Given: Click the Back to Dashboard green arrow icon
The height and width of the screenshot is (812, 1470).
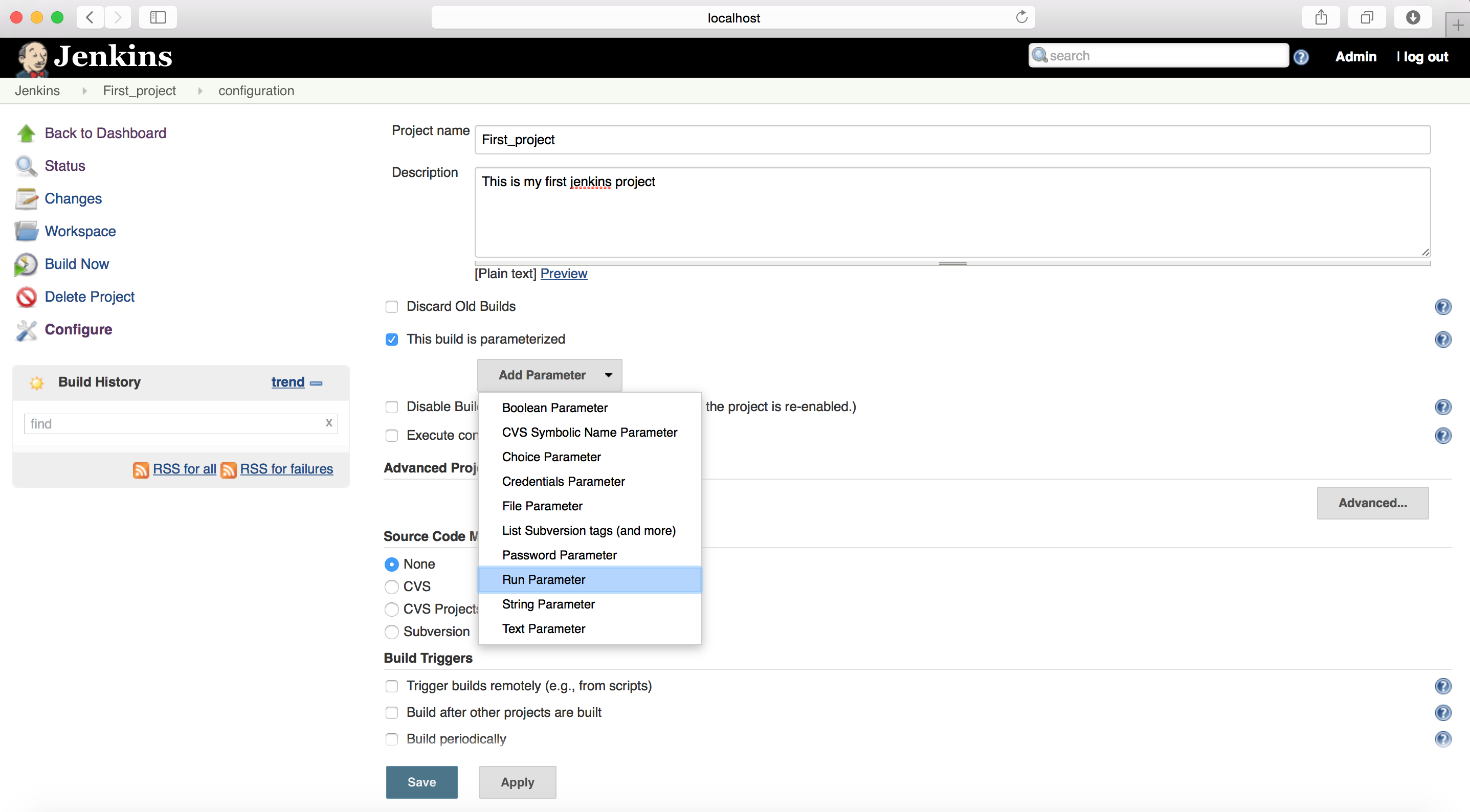Looking at the screenshot, I should 26,133.
